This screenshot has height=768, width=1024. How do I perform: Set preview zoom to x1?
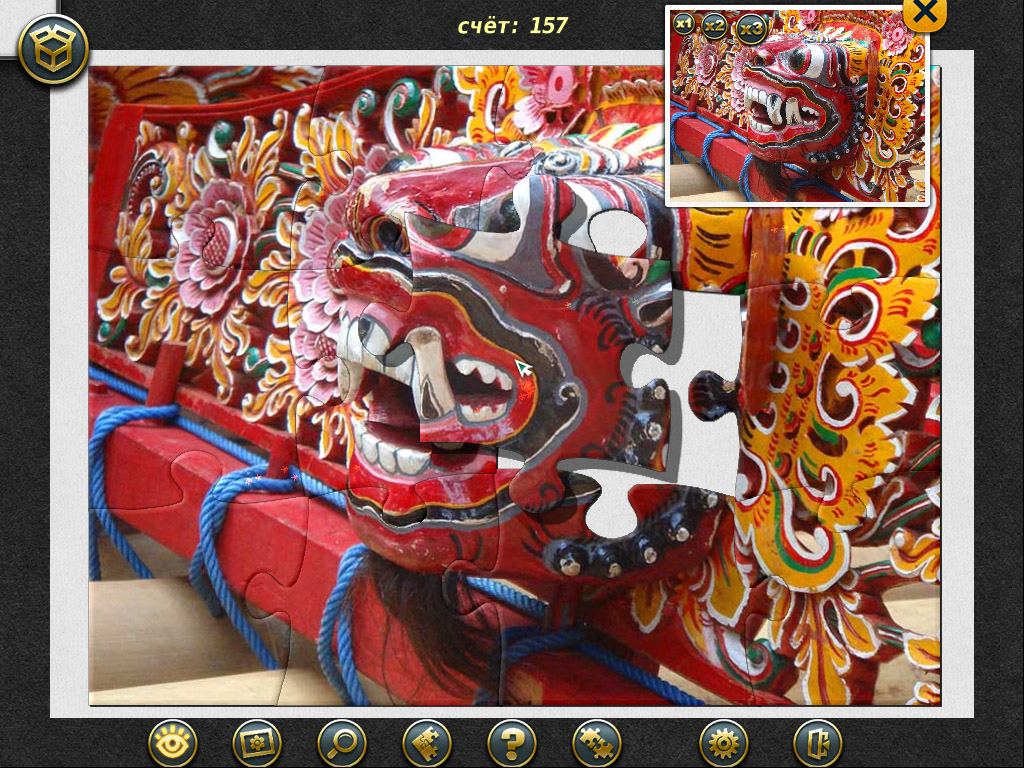(684, 24)
